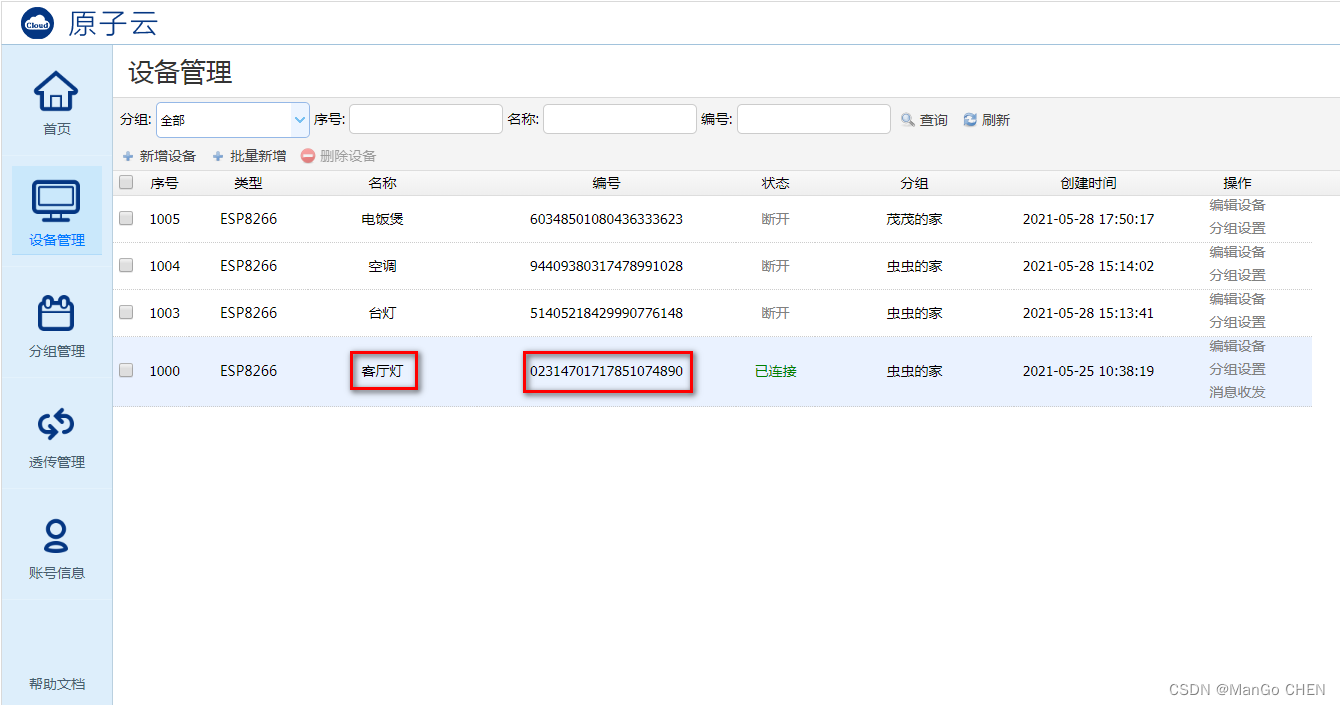Click 分组设置 for the 台灯 row
Image resolution: width=1340 pixels, height=705 pixels.
pos(1237,322)
